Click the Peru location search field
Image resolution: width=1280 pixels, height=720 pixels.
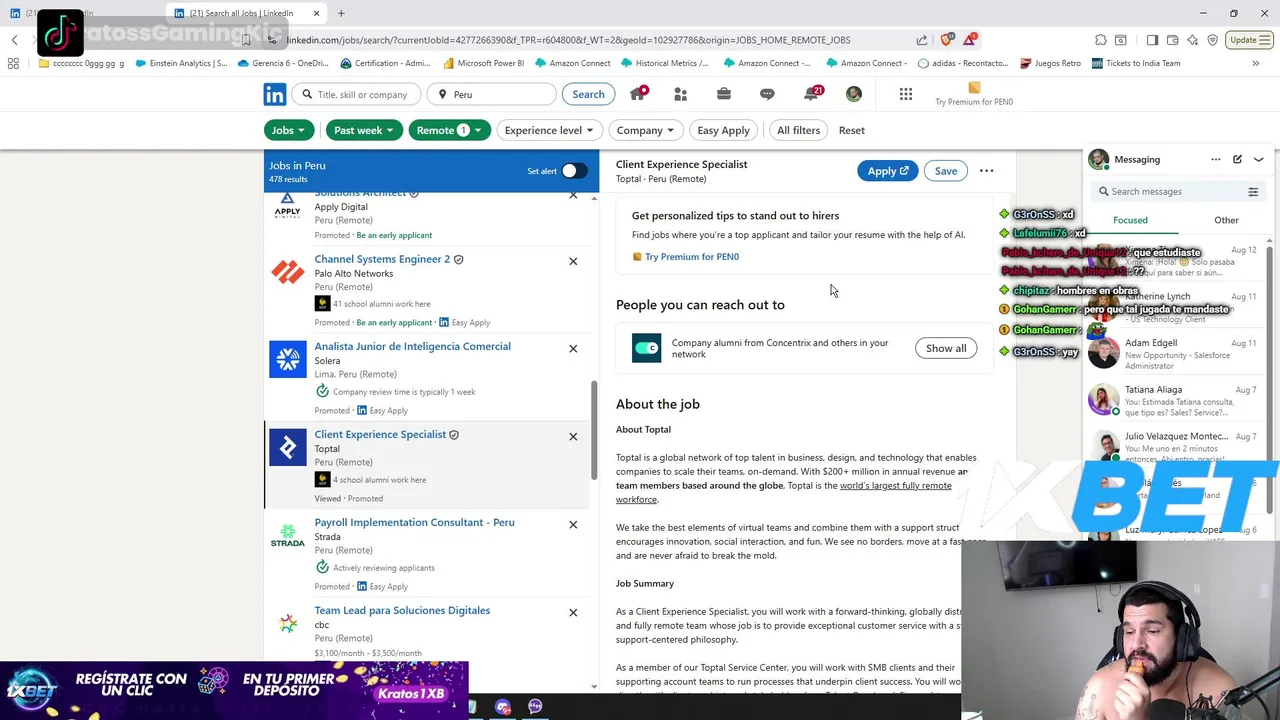click(x=492, y=94)
